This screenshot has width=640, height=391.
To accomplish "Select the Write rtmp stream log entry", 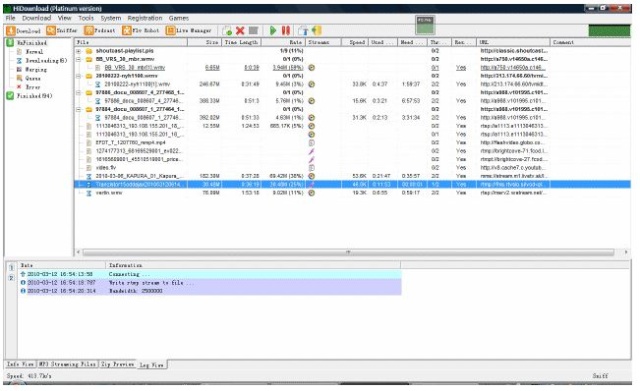I will point(210,282).
